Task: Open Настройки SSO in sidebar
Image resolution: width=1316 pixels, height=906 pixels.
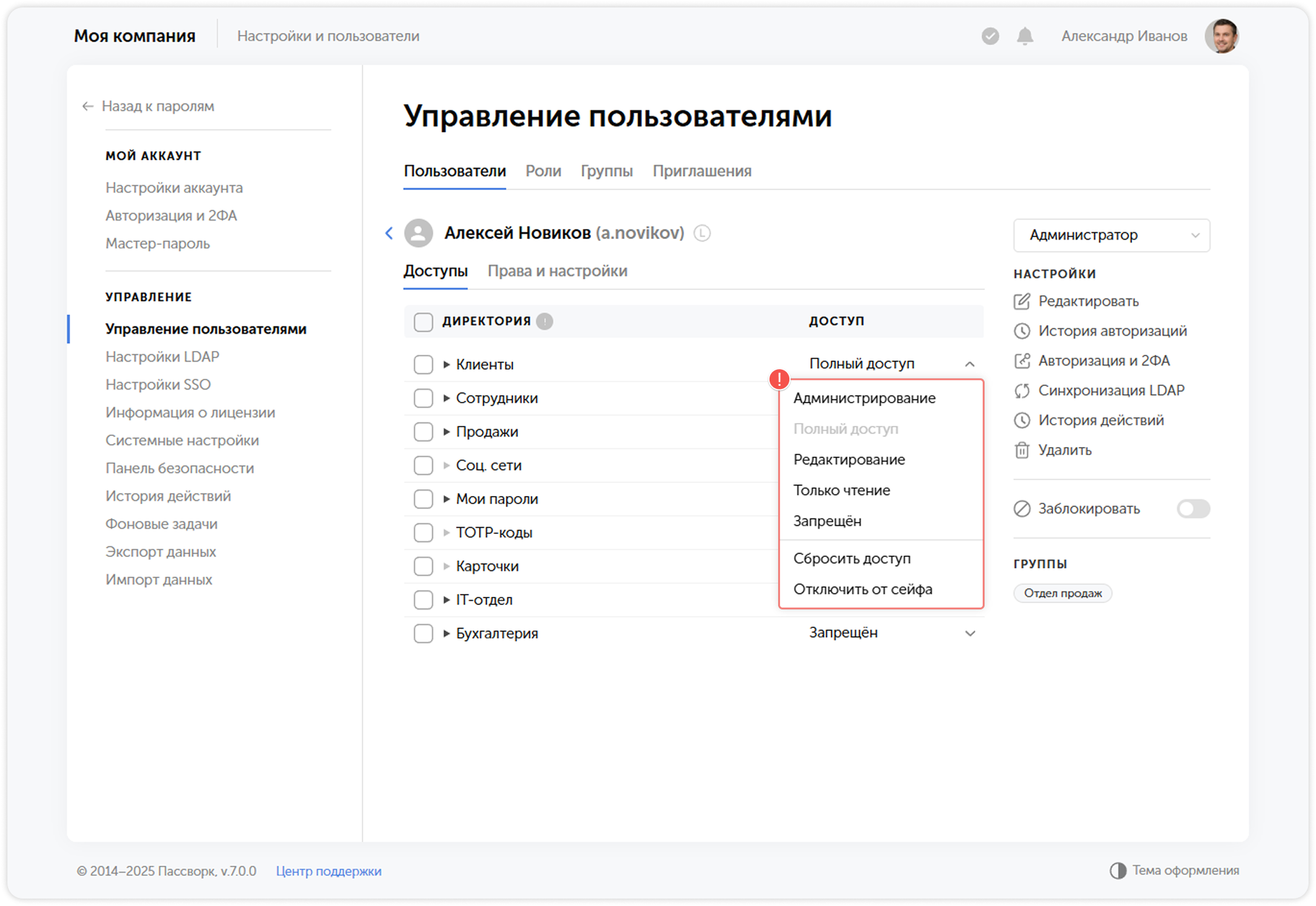Action: 158,385
